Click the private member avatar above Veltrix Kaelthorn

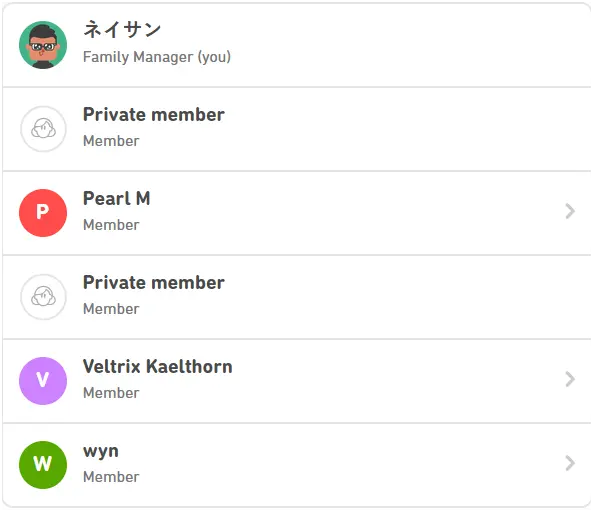pyautogui.click(x=43, y=297)
